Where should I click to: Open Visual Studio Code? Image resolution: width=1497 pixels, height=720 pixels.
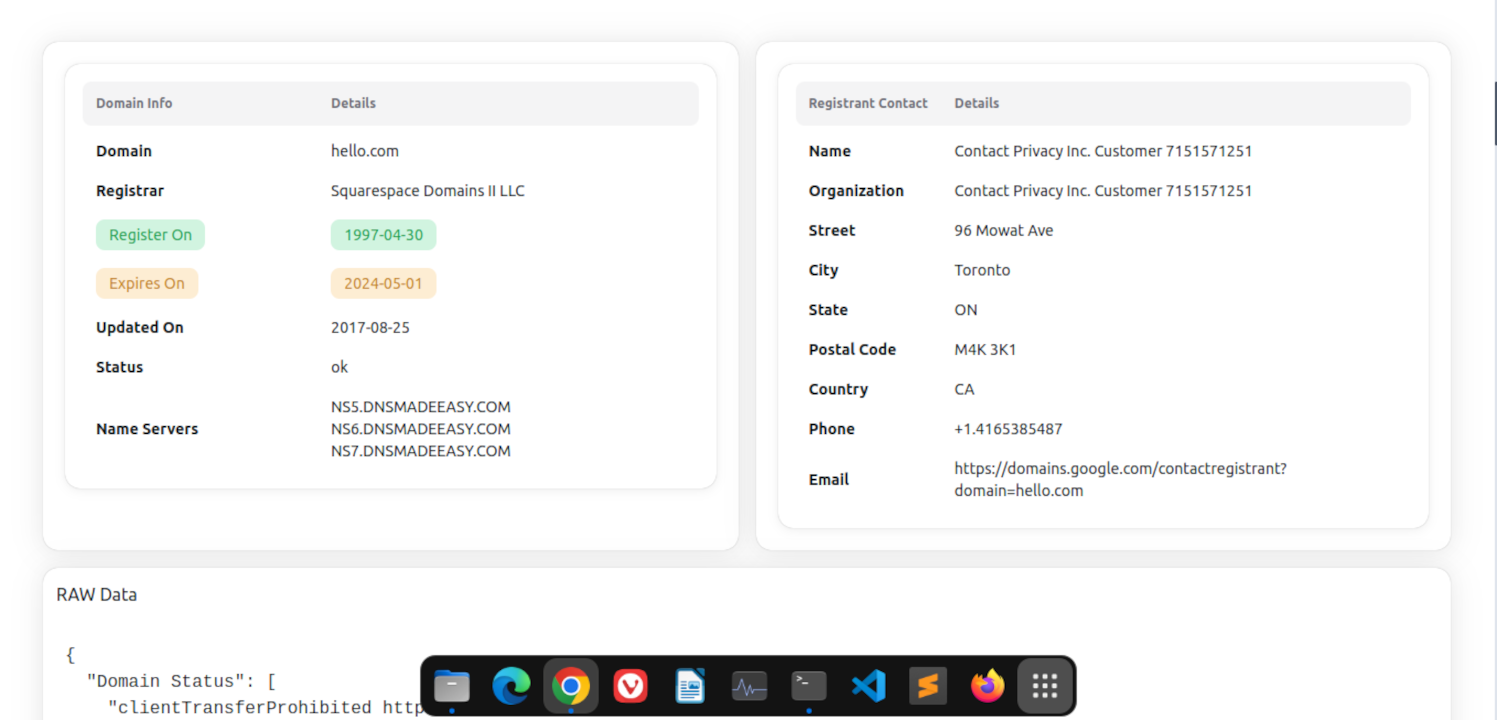coord(868,686)
